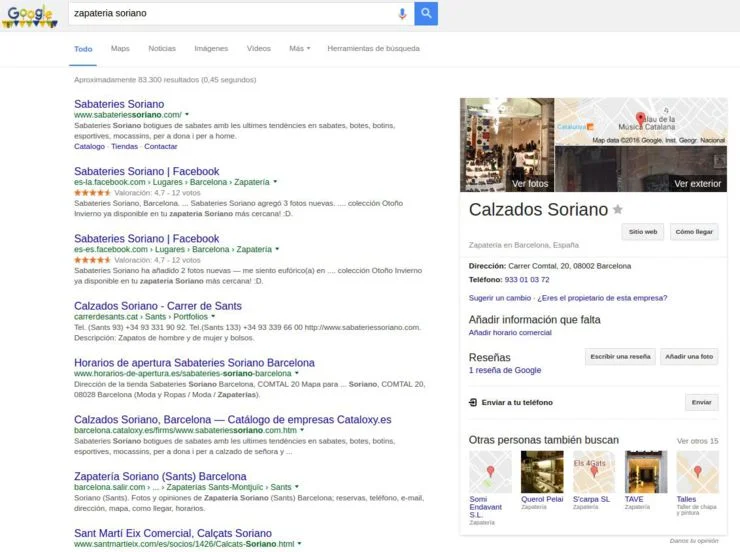Open Horarios de apertura Sabateries Soriano
Image resolution: width=740 pixels, height=552 pixels.
coord(194,363)
